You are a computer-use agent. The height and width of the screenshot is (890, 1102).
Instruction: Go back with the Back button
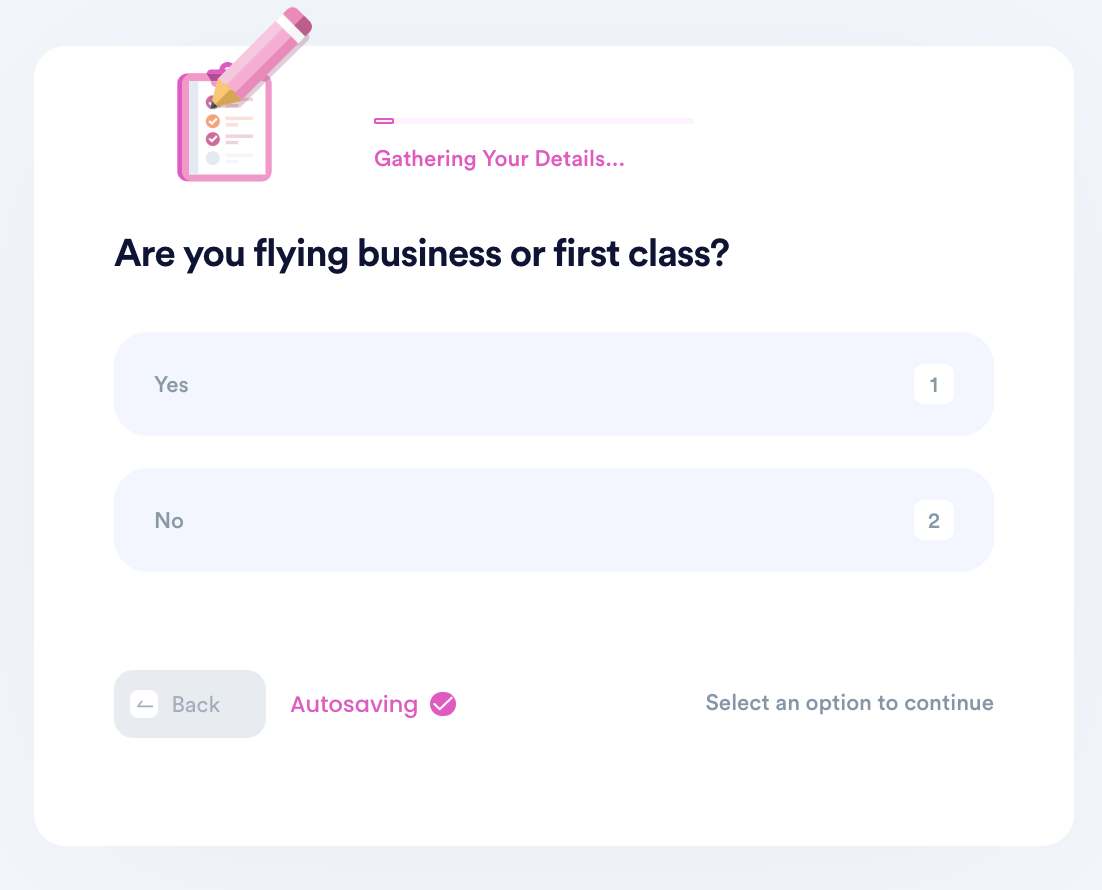click(x=190, y=704)
